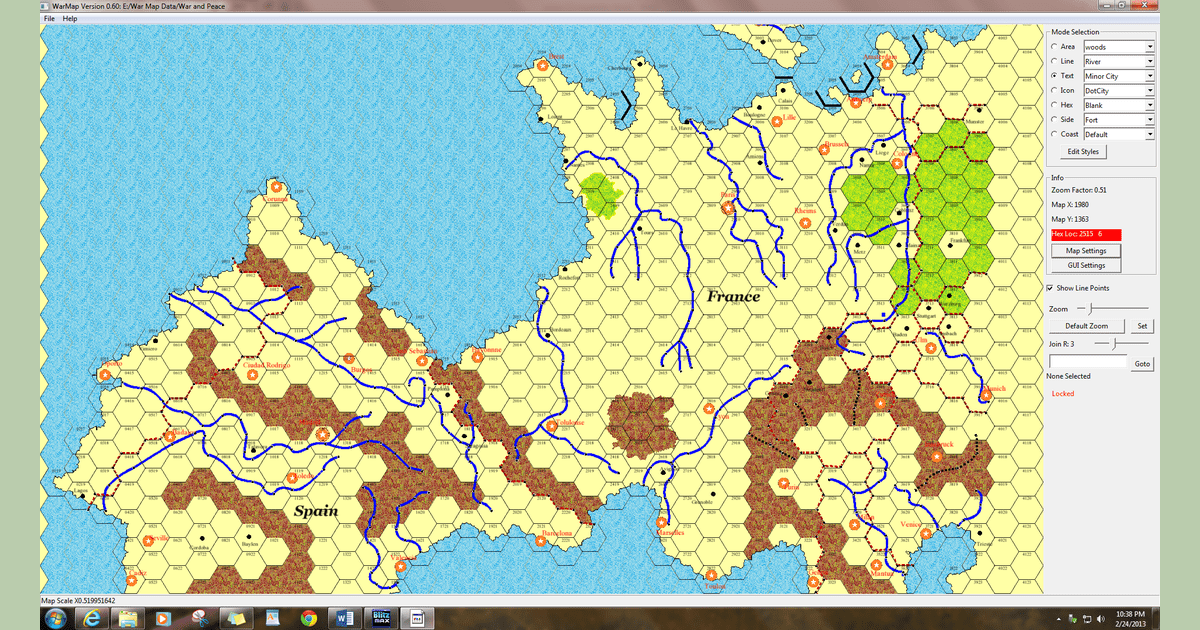Click the Goto button
The height and width of the screenshot is (630, 1200).
click(1142, 364)
